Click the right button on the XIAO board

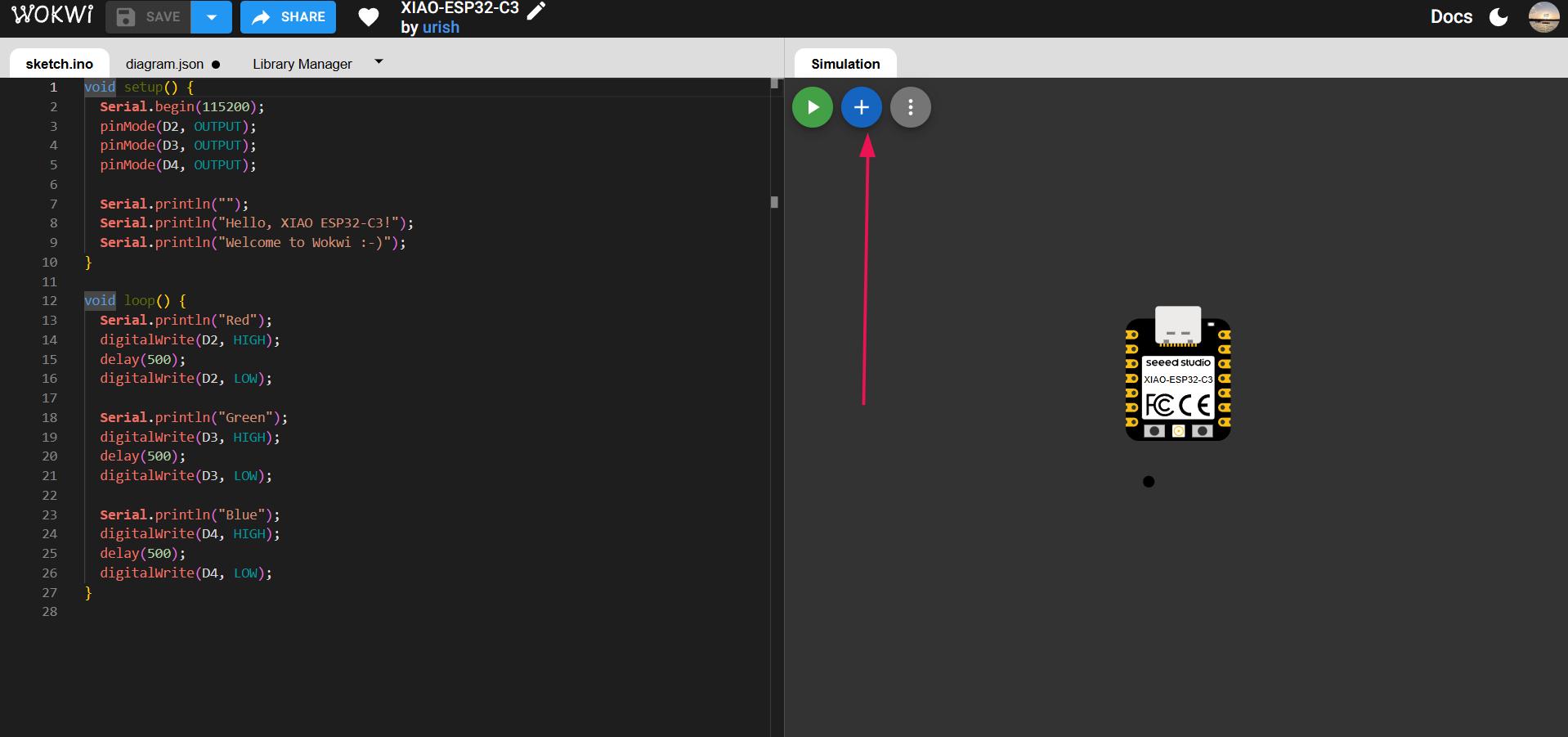click(x=1202, y=430)
